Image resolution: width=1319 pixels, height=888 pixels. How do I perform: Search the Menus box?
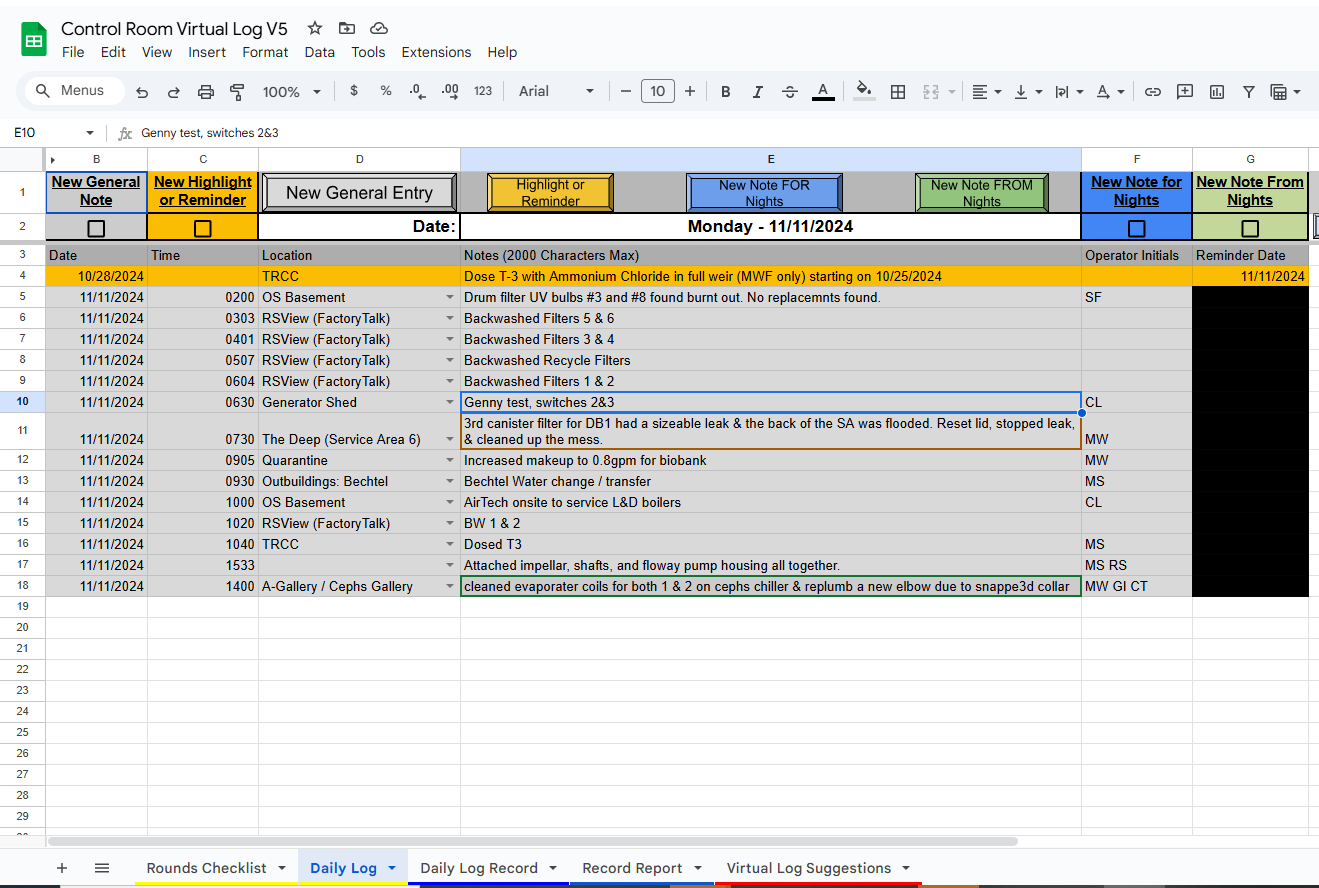(75, 91)
